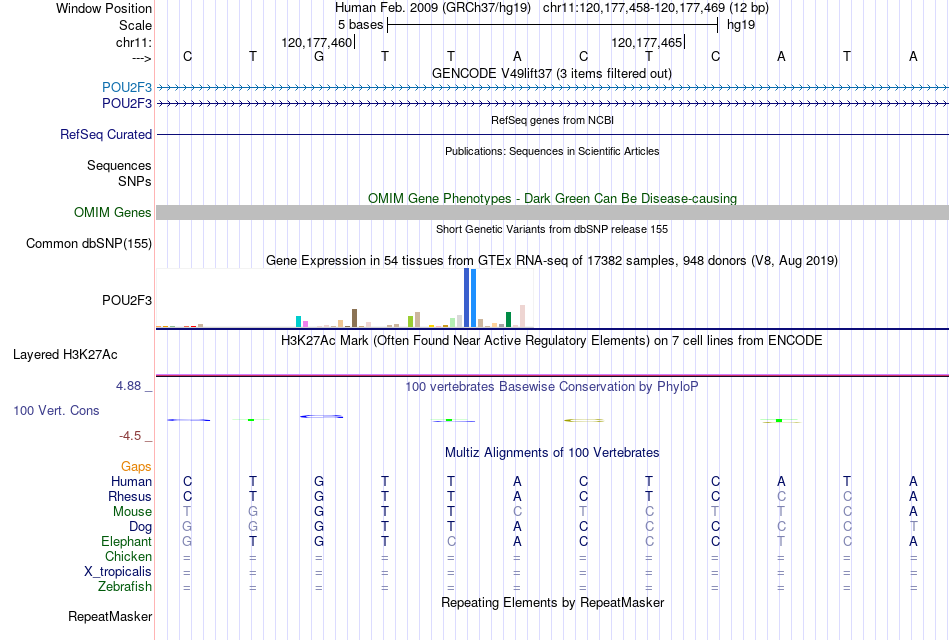Click the Common dbSNP(155) track label

[x=88, y=244]
